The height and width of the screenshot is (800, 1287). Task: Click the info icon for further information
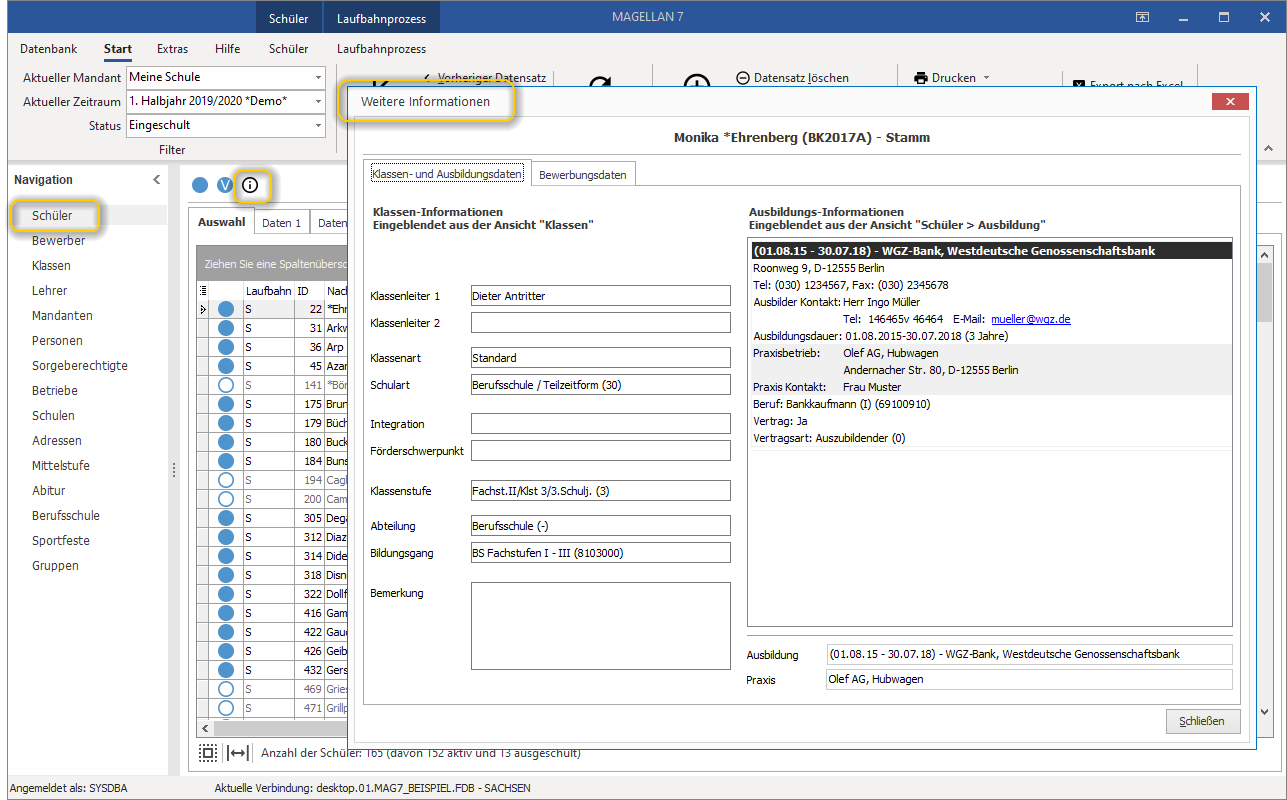251,185
